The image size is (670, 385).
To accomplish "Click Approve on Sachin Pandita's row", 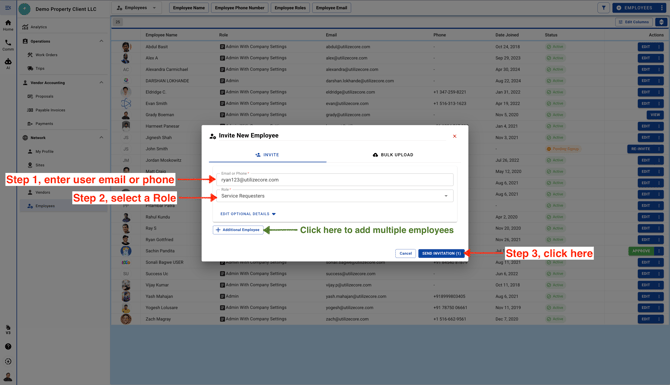I will pyautogui.click(x=642, y=251).
